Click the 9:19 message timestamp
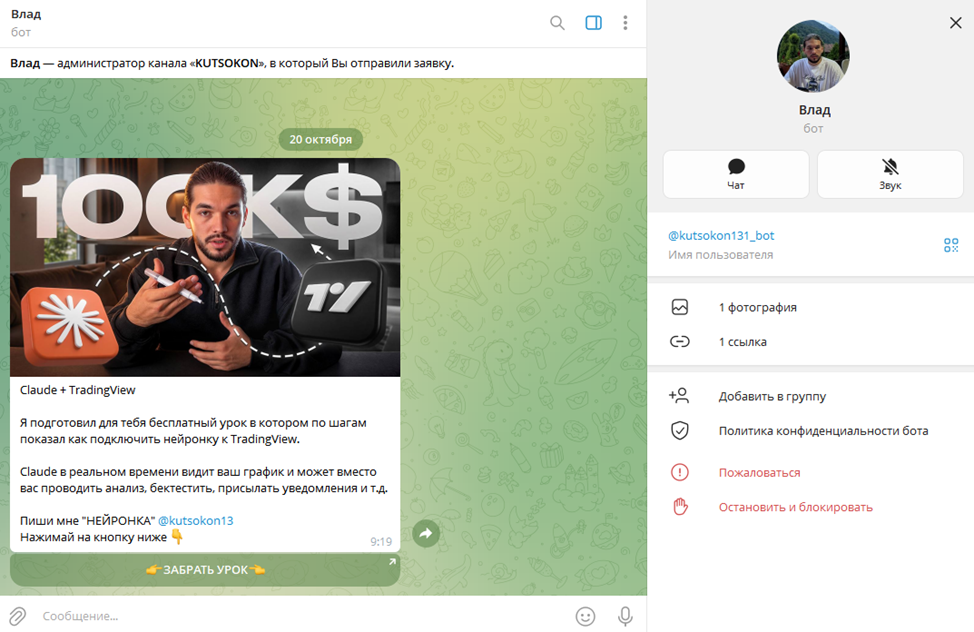This screenshot has width=974, height=632. (381, 542)
